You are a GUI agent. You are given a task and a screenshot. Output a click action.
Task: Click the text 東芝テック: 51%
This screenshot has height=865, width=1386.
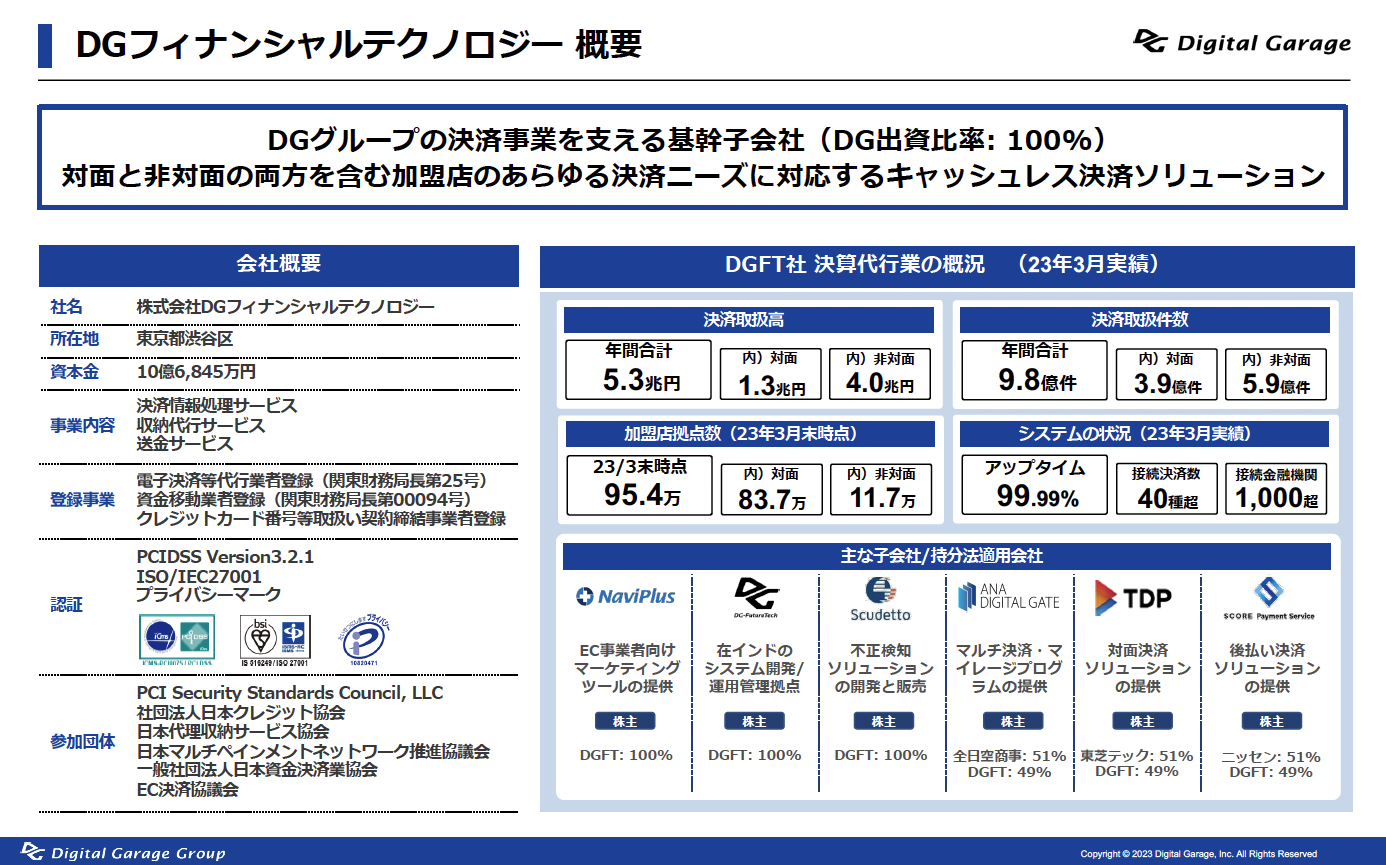click(x=1137, y=756)
